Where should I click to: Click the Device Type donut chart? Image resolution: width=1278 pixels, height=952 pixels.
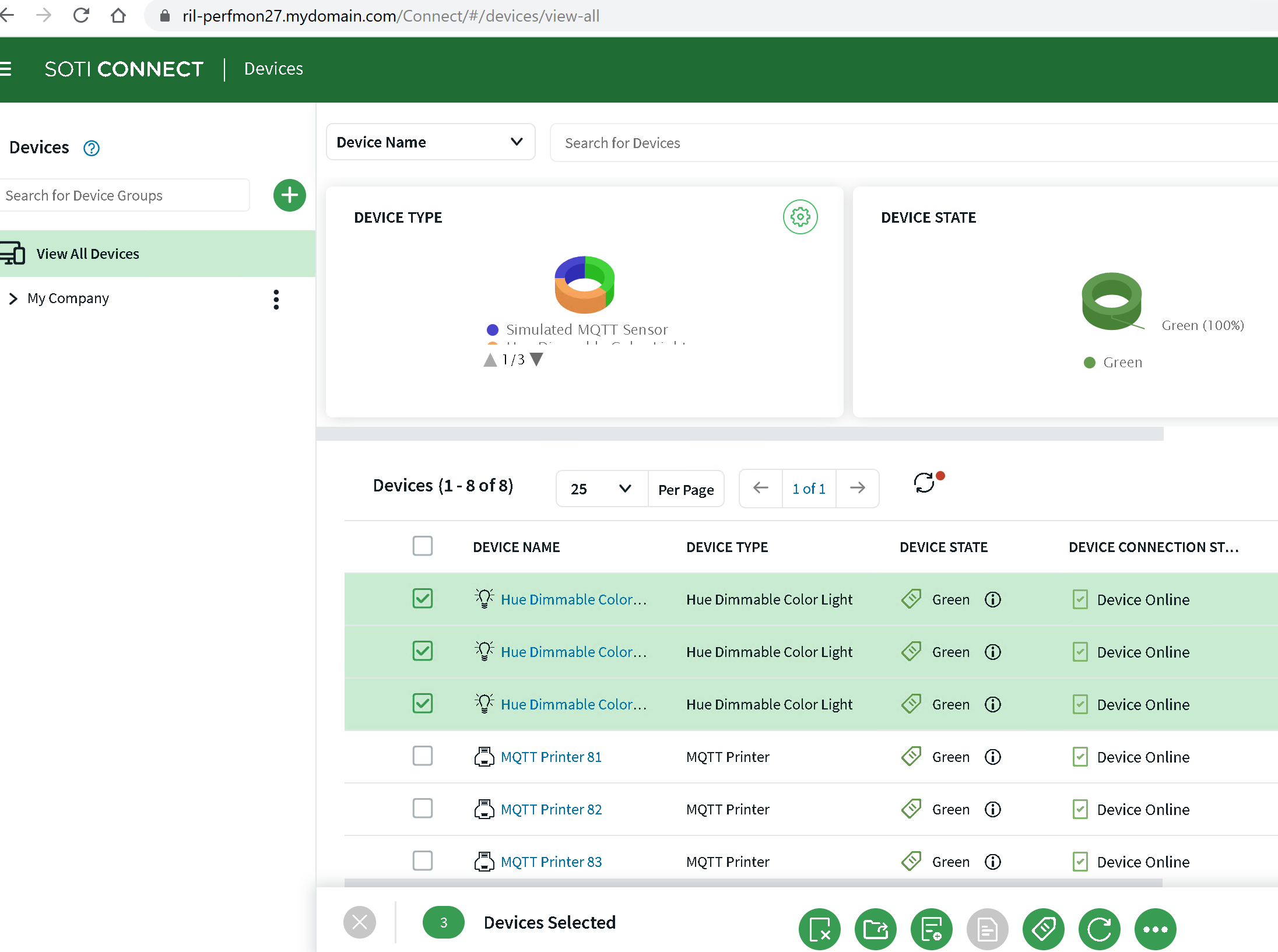coord(584,284)
